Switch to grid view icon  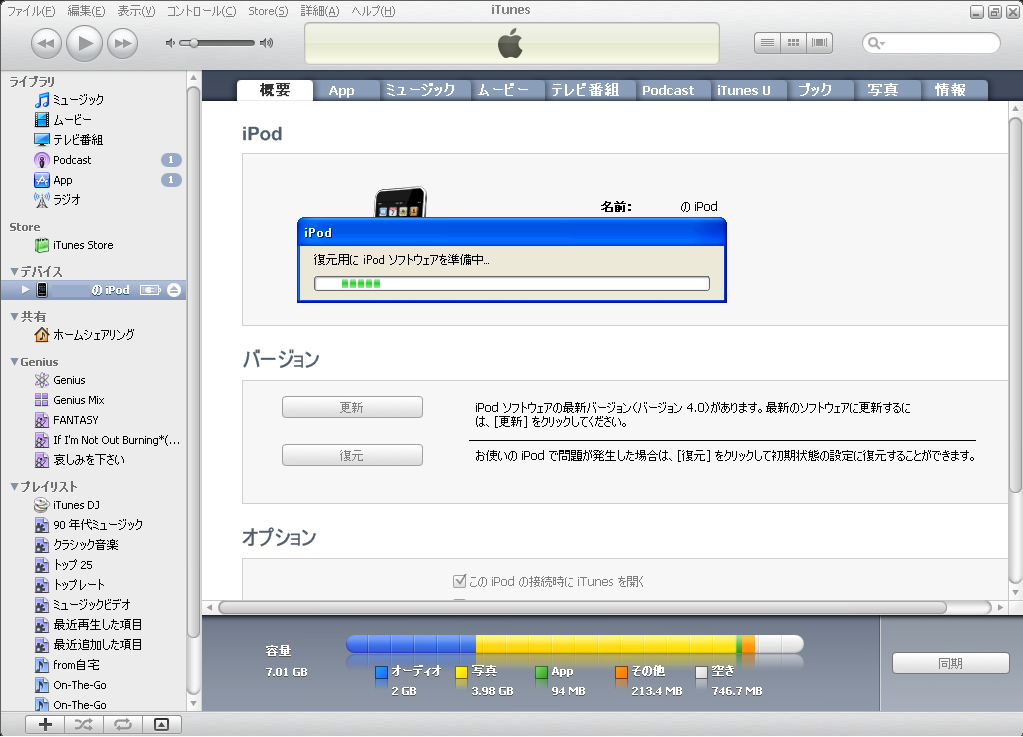coord(793,43)
